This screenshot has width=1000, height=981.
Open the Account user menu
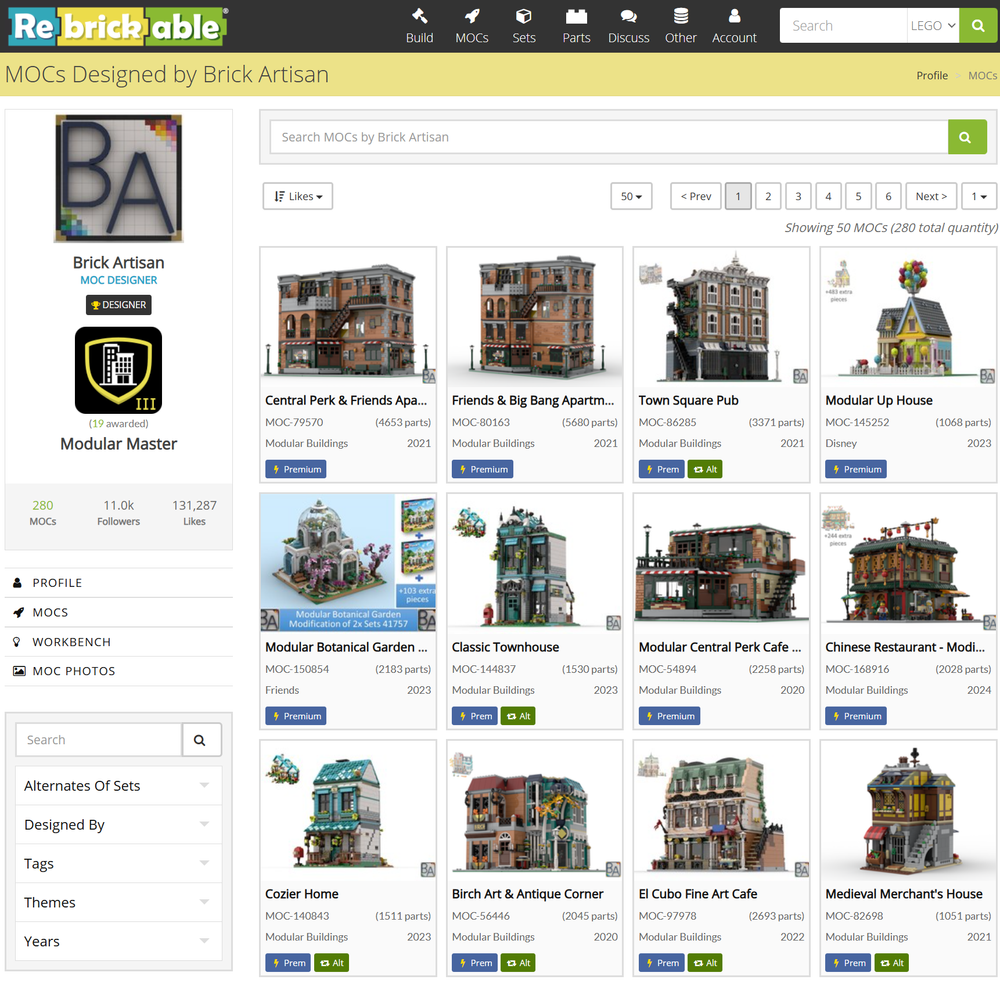(x=734, y=26)
